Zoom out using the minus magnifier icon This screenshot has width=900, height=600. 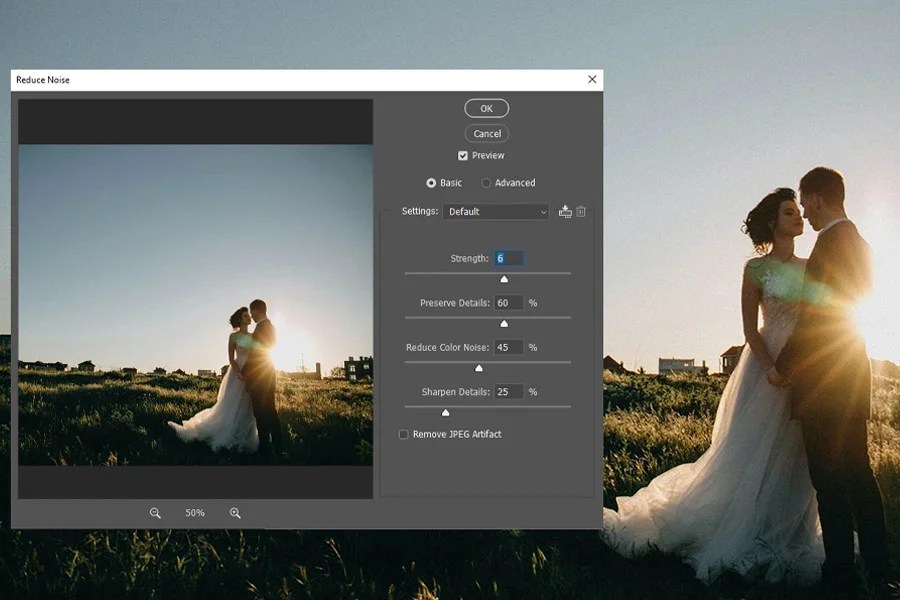(155, 512)
